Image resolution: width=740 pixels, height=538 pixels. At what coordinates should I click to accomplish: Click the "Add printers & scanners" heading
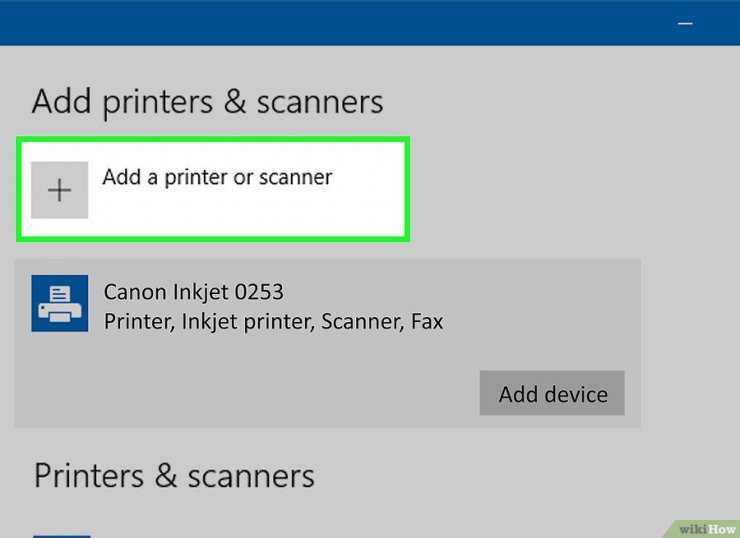tap(207, 101)
